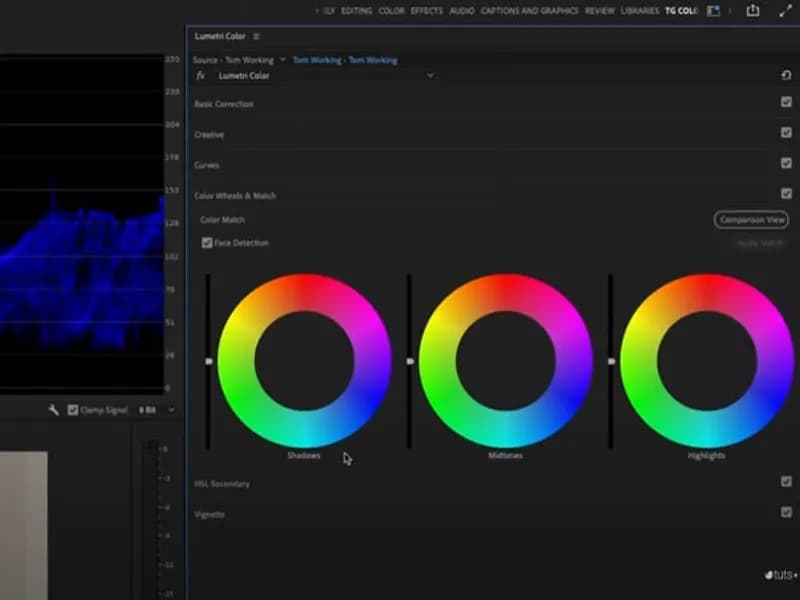This screenshot has width=800, height=600.
Task: Toggle the Curves section checkbox
Action: click(x=786, y=163)
